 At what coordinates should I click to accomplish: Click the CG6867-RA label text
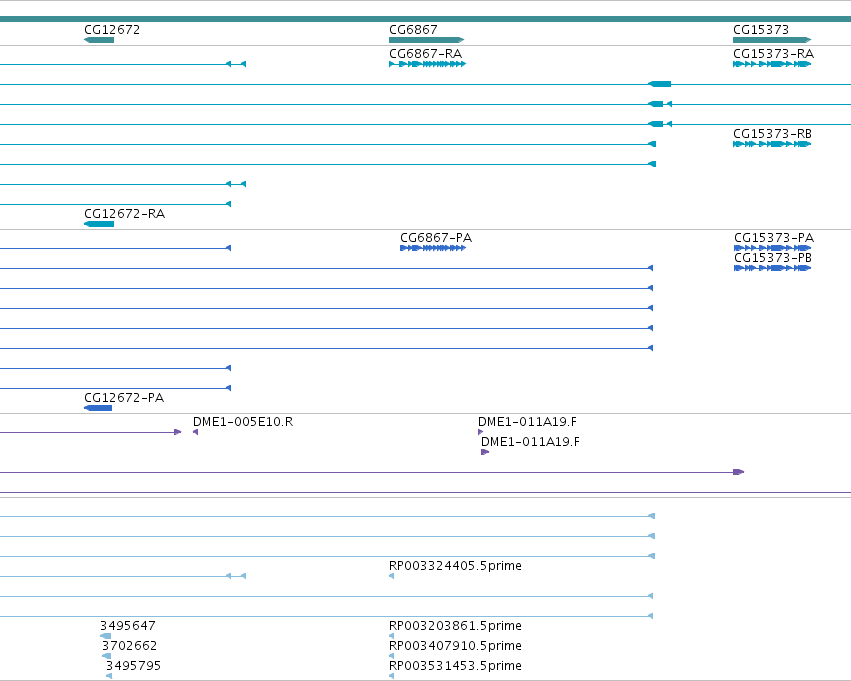tap(426, 54)
